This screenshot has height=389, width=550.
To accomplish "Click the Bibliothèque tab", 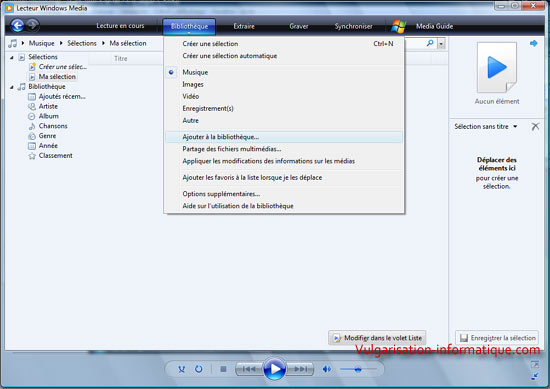I will pos(189,26).
